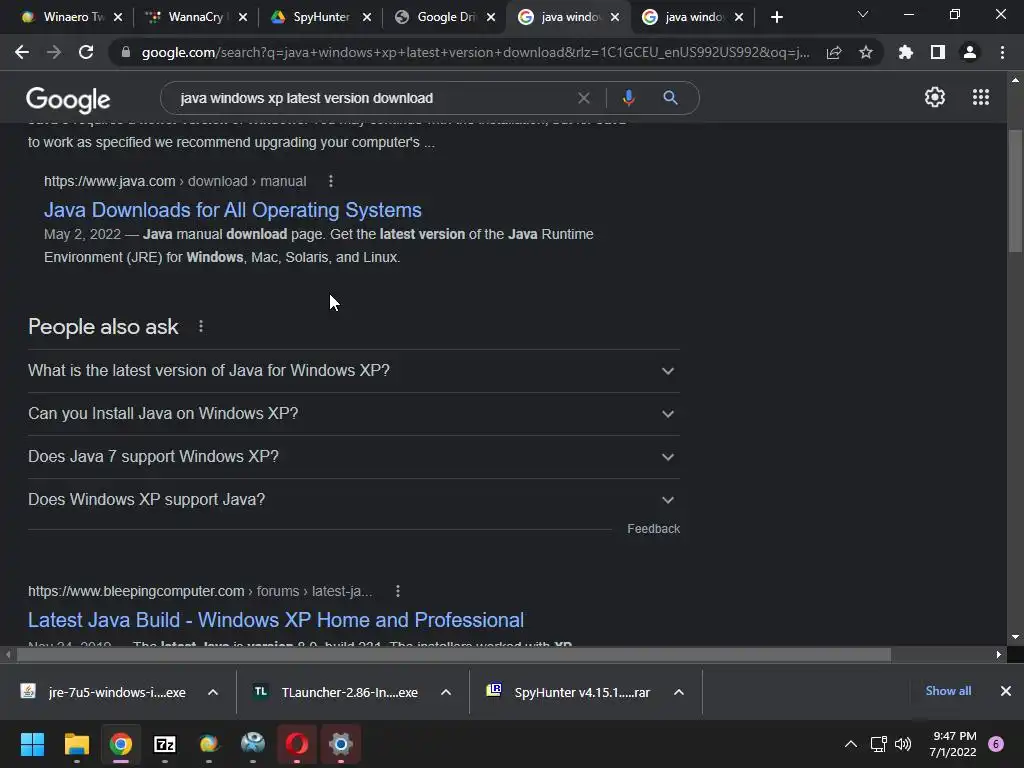Screen dimensions: 1024x768
Task: Open File Explorer from taskbar
Action: pyautogui.click(x=76, y=744)
